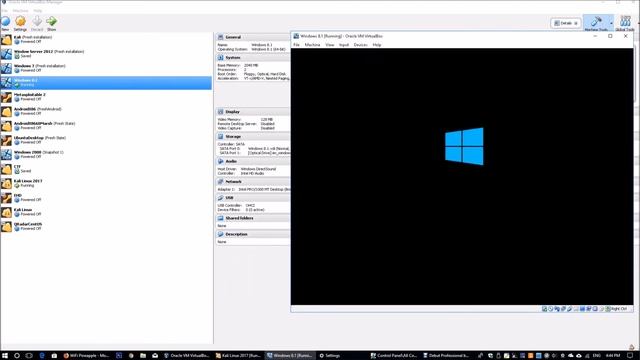Click the ENG language indicator
Viewport: 640px width, 360px height.
[x=597, y=356]
